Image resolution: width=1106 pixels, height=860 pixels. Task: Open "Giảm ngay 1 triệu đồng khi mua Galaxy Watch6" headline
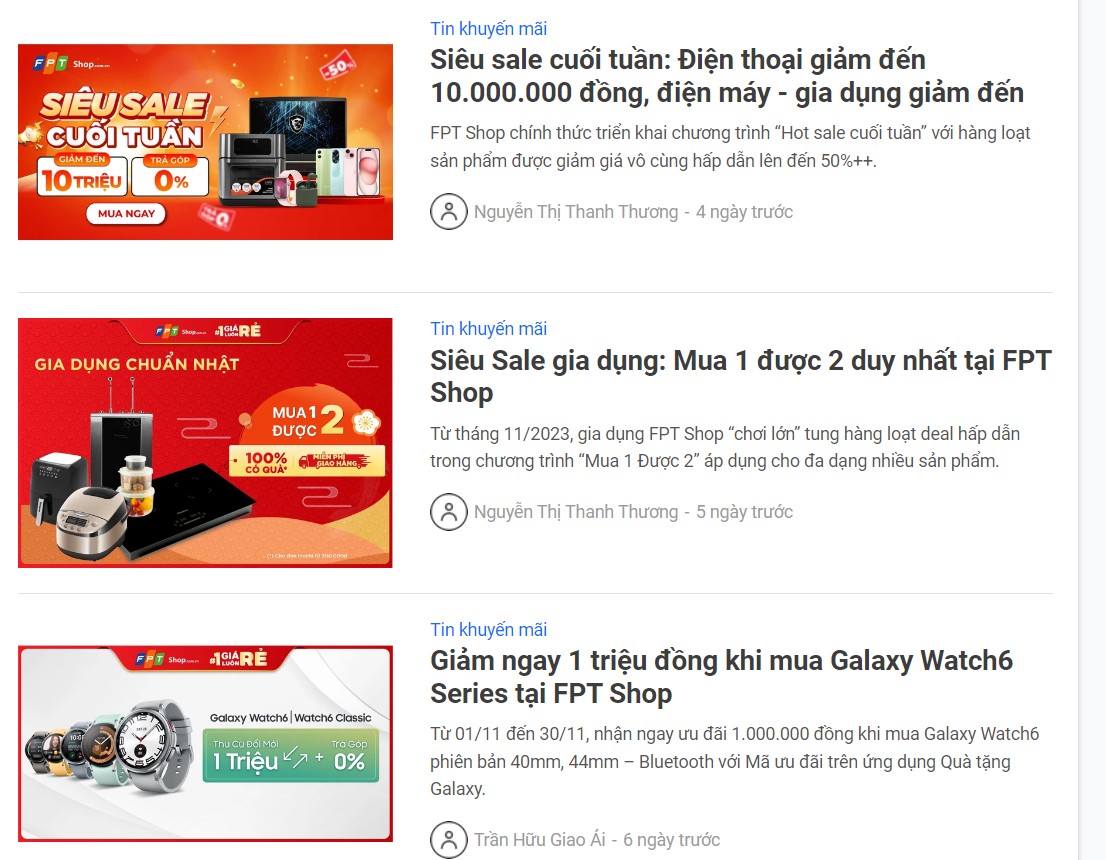pos(721,677)
